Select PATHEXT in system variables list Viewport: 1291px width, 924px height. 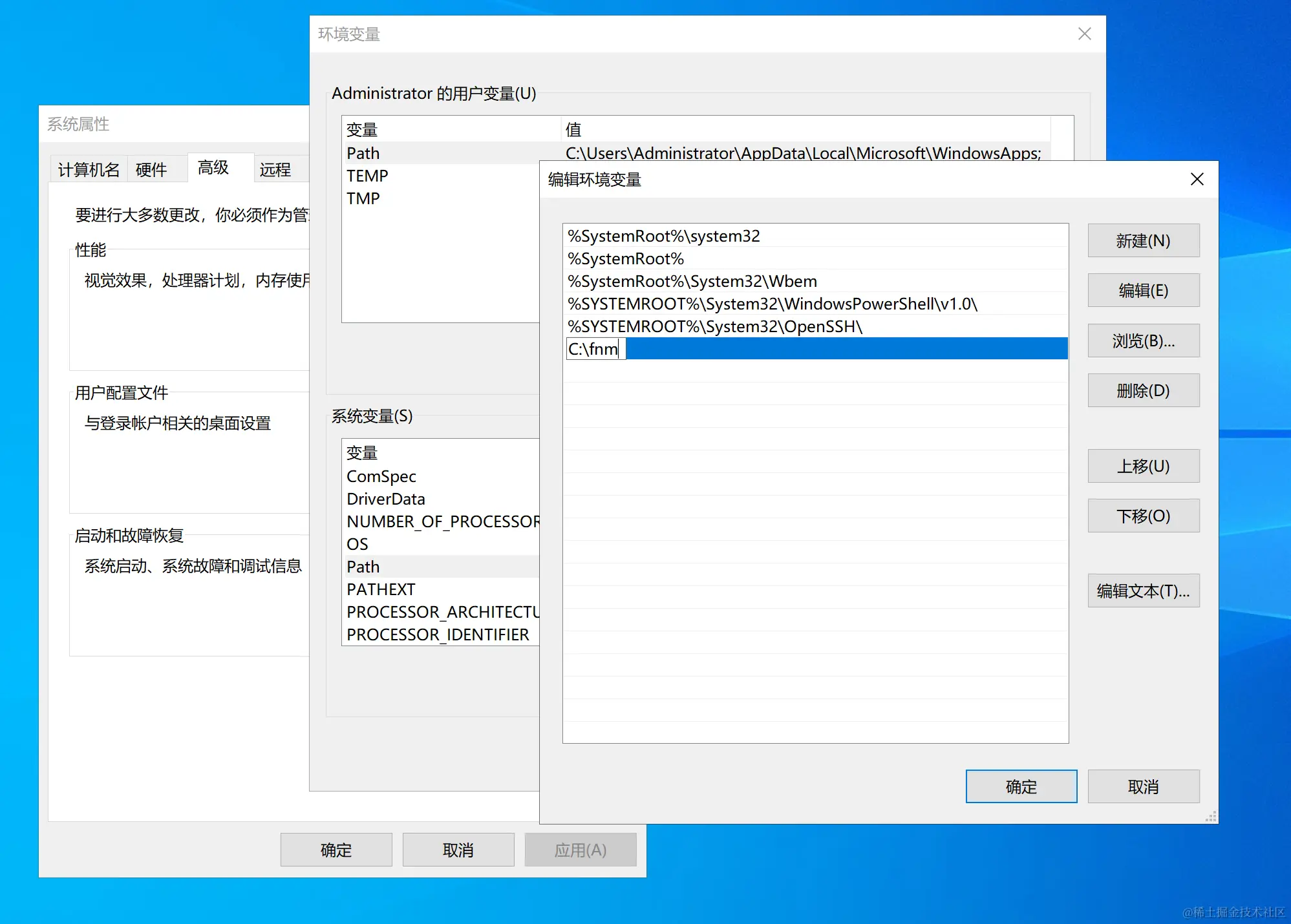coord(381,589)
